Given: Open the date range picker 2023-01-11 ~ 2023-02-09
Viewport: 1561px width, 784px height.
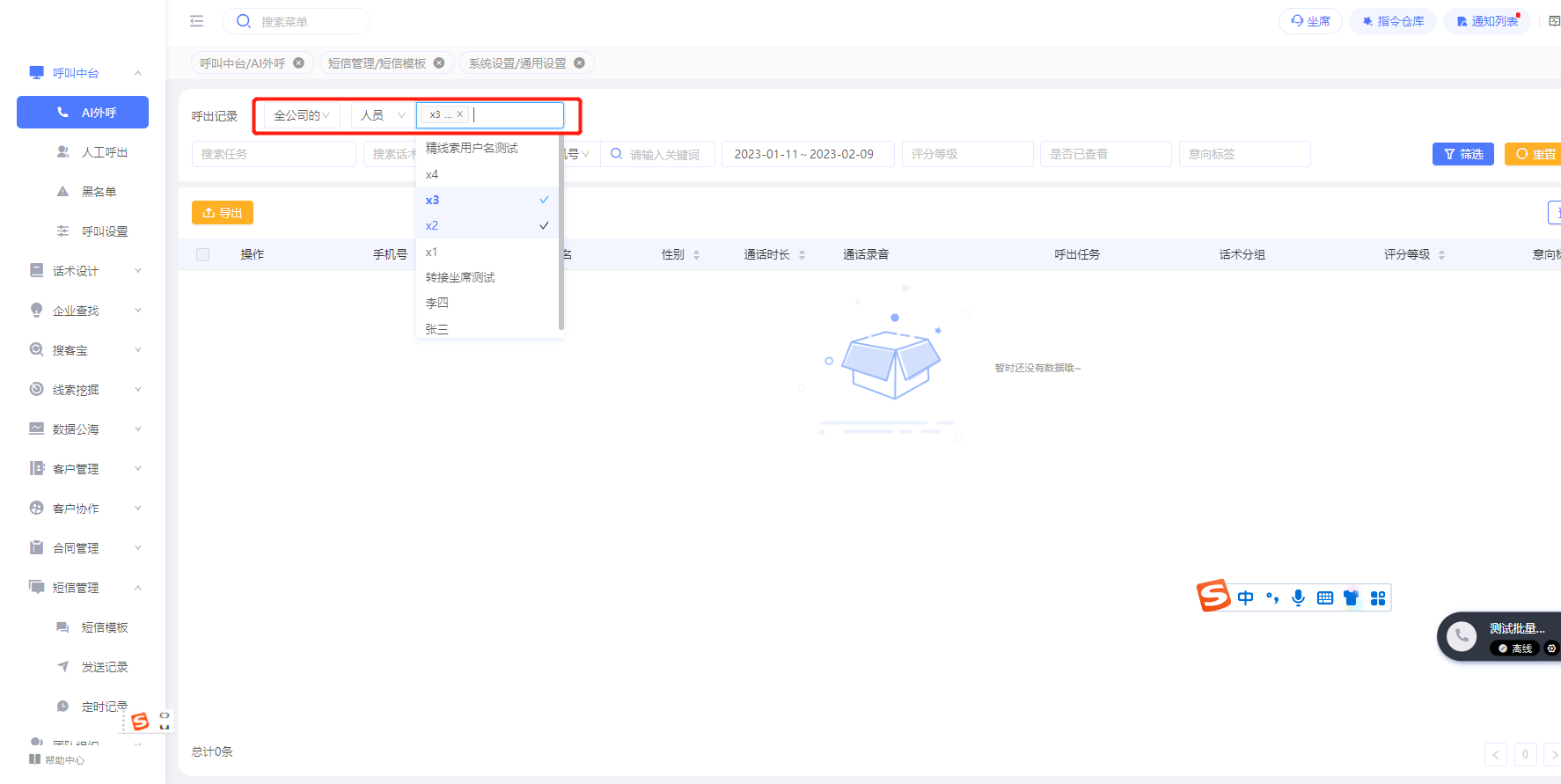Looking at the screenshot, I should tap(808, 154).
